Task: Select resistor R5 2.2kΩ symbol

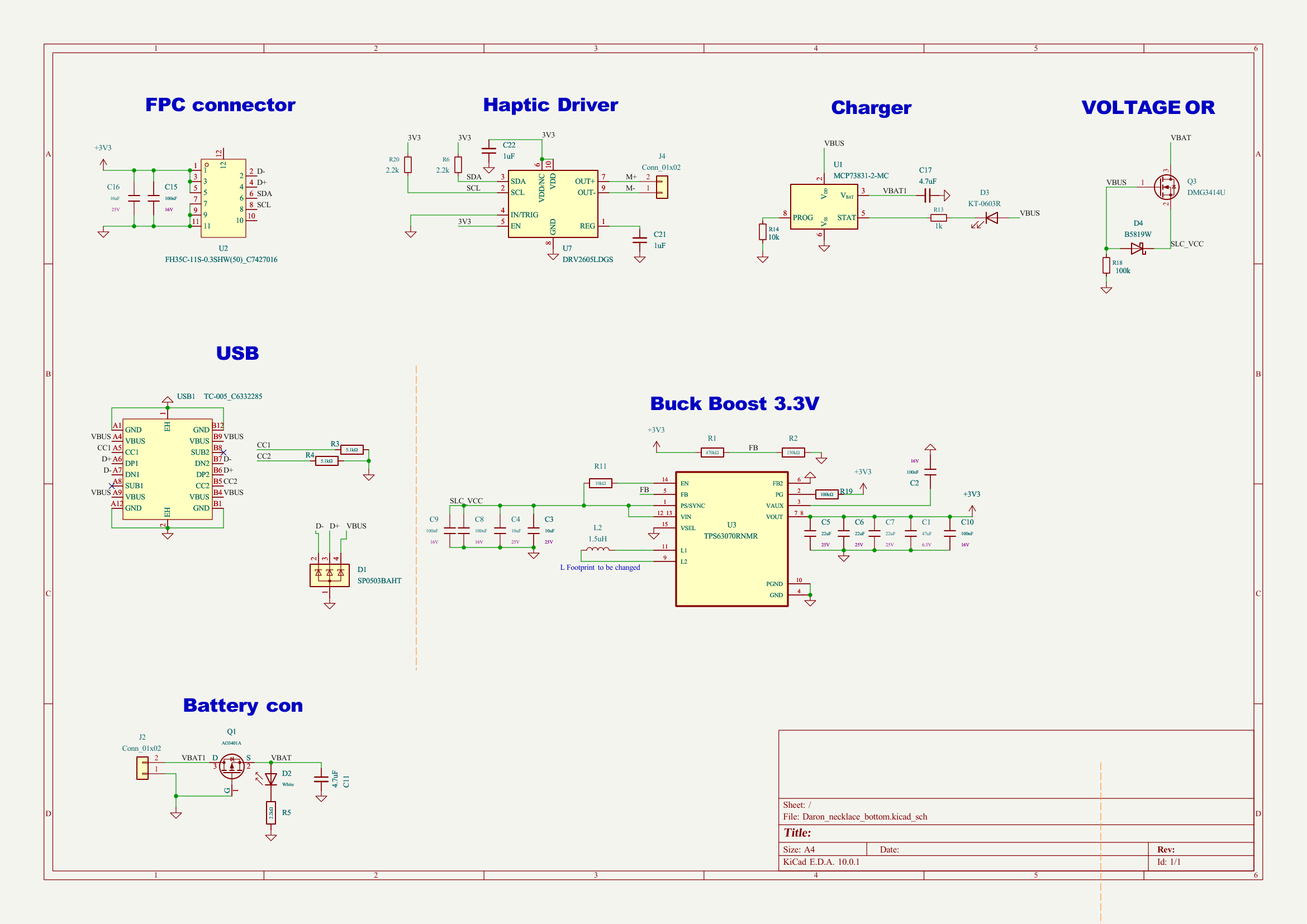Action: tap(271, 813)
